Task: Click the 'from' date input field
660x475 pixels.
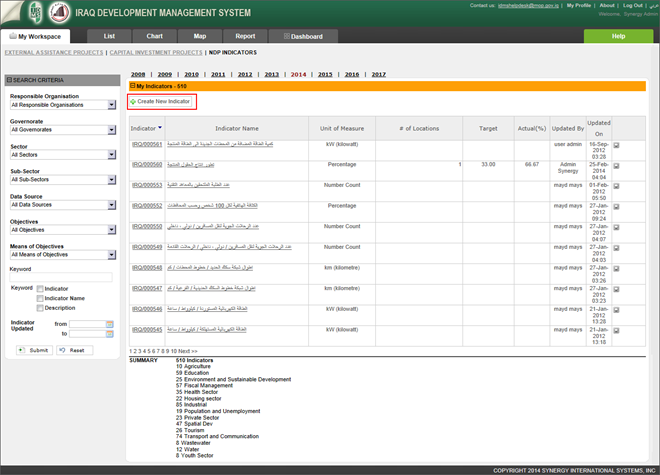Action: (x=87, y=324)
